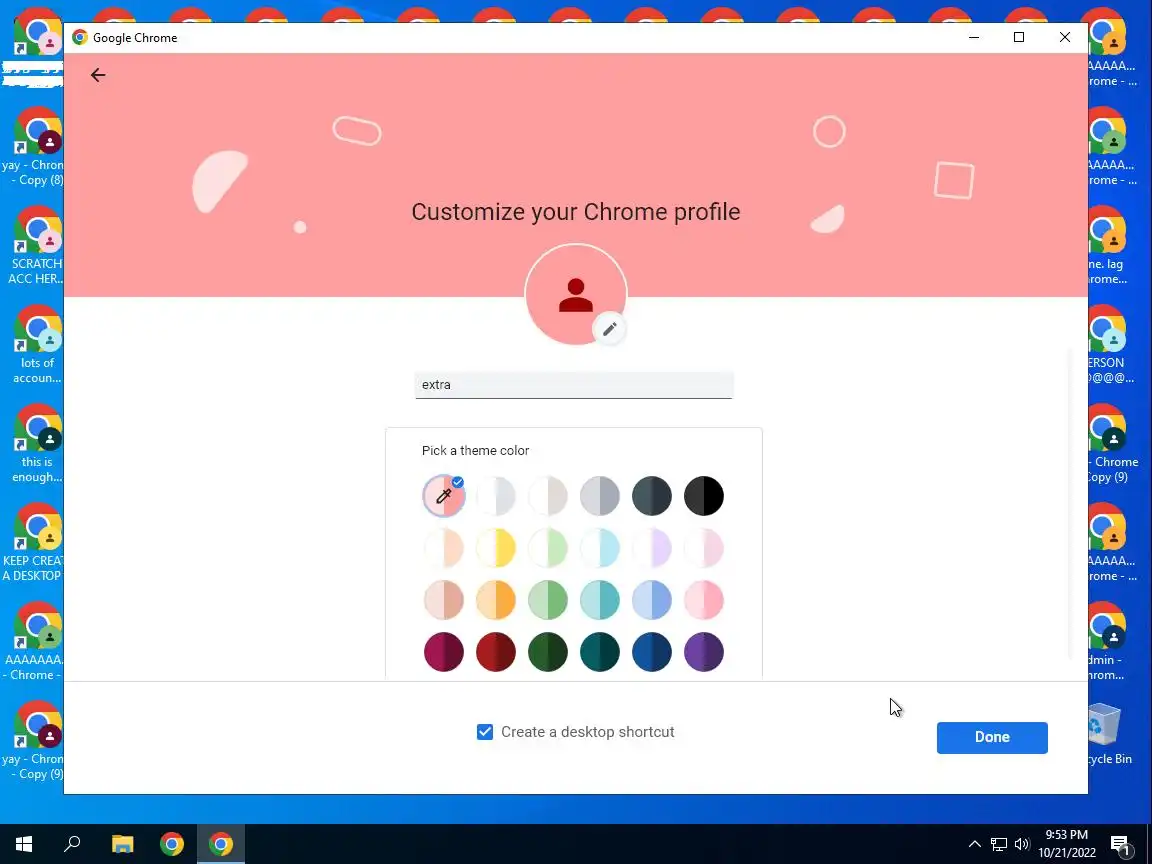Click the Done button
Screen dimensions: 1152x864
992,737
